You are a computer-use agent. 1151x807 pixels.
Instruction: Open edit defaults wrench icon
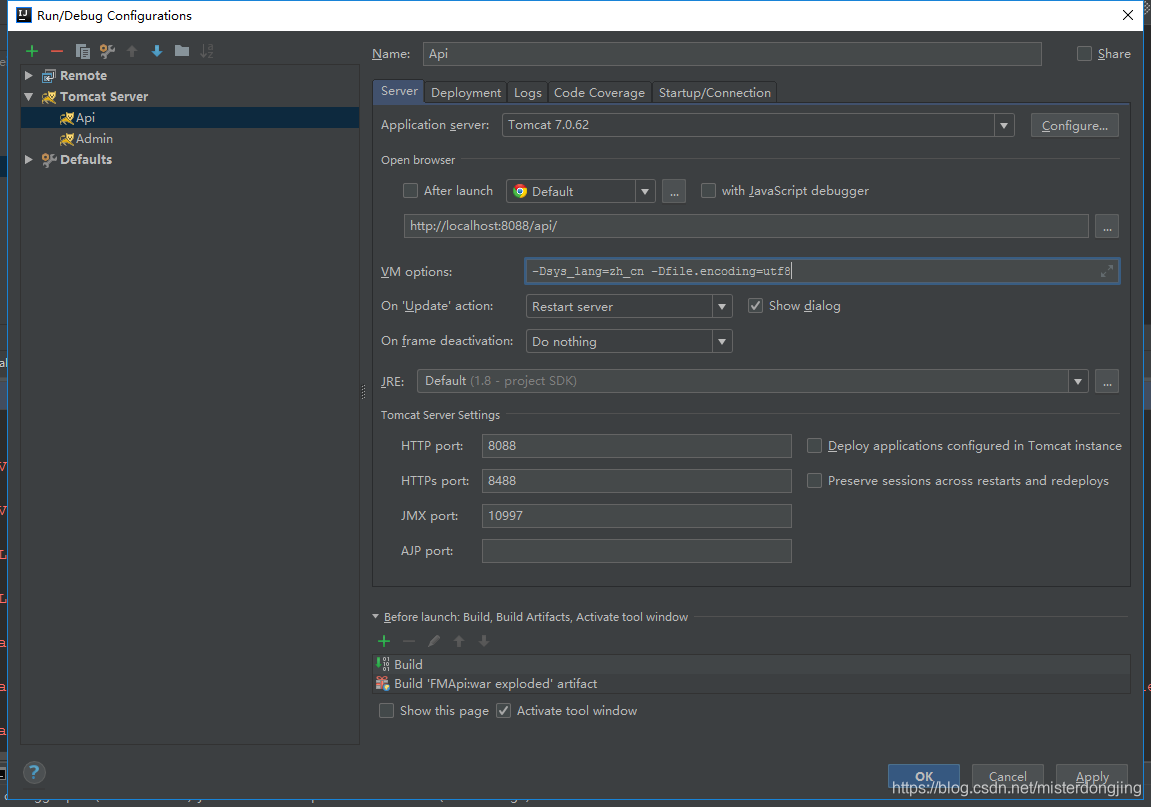coord(107,51)
